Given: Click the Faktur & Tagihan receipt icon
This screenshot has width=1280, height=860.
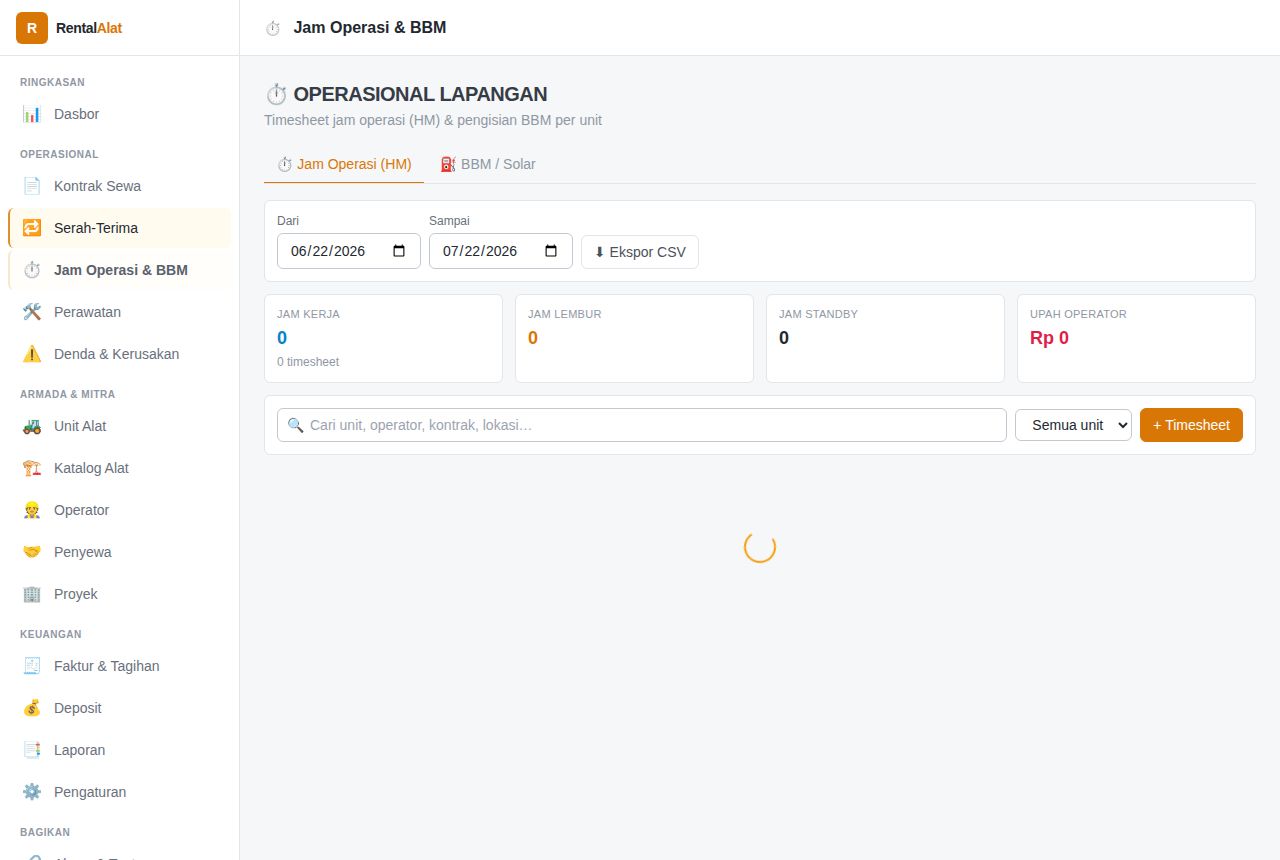Looking at the screenshot, I should click(32, 666).
